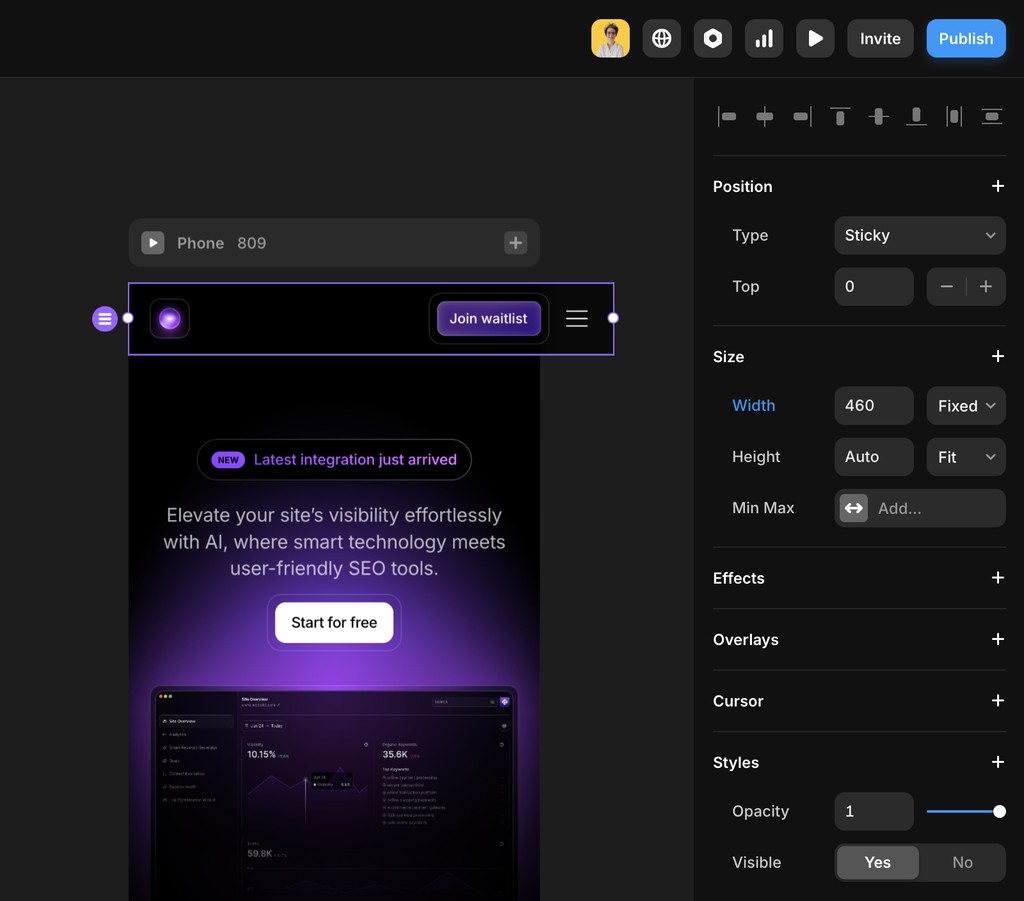
Task: Select the Align bottom icon
Action: [916, 116]
